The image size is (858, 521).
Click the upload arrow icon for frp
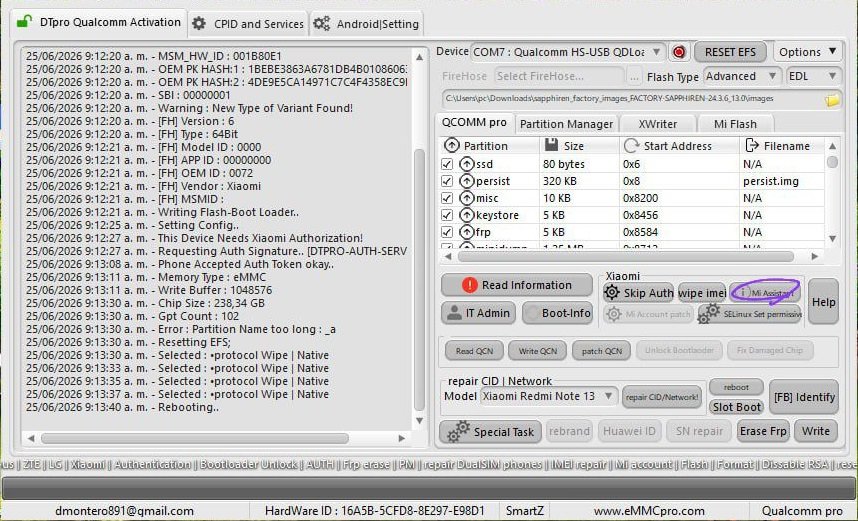pos(466,231)
